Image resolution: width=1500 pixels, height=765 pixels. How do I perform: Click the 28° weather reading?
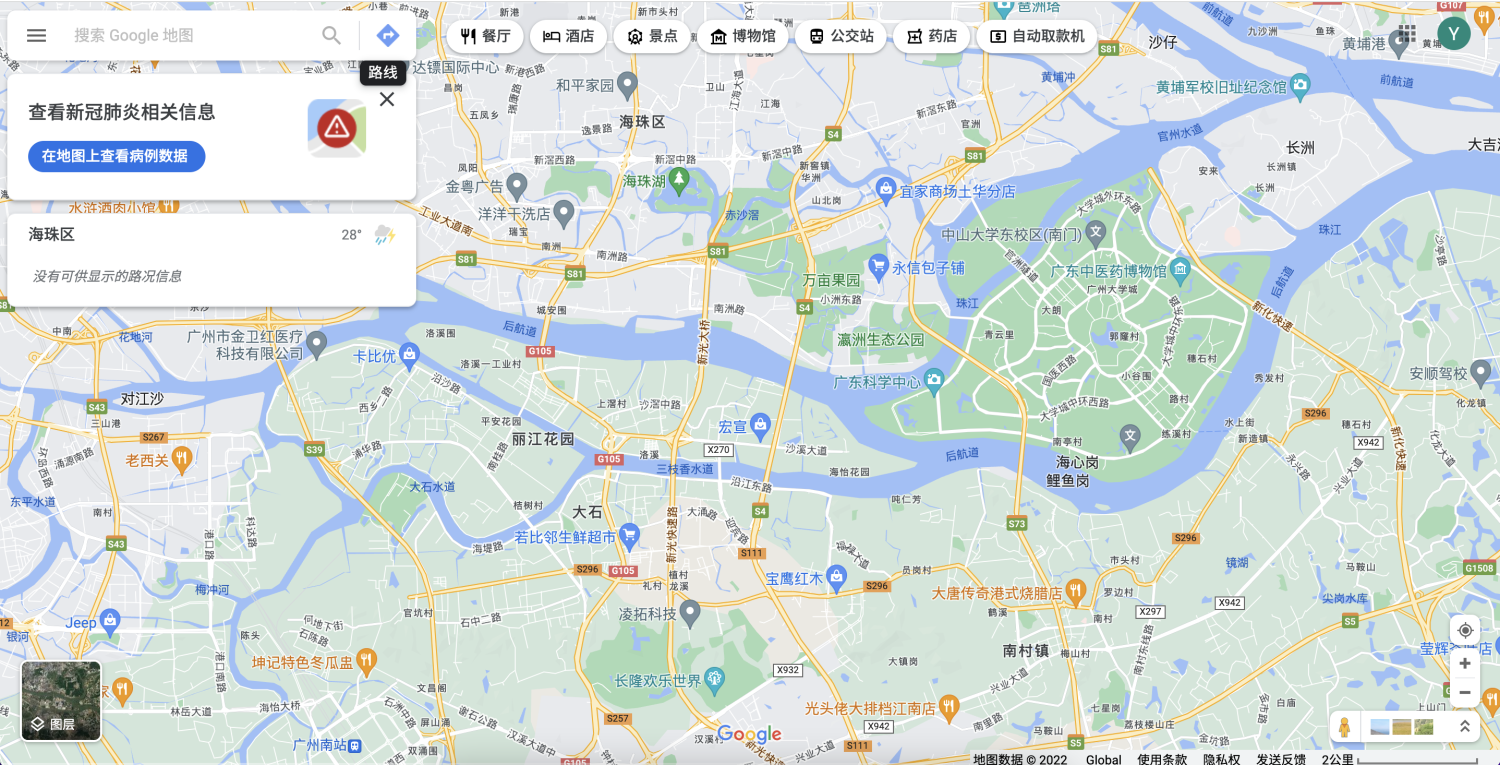click(x=351, y=235)
